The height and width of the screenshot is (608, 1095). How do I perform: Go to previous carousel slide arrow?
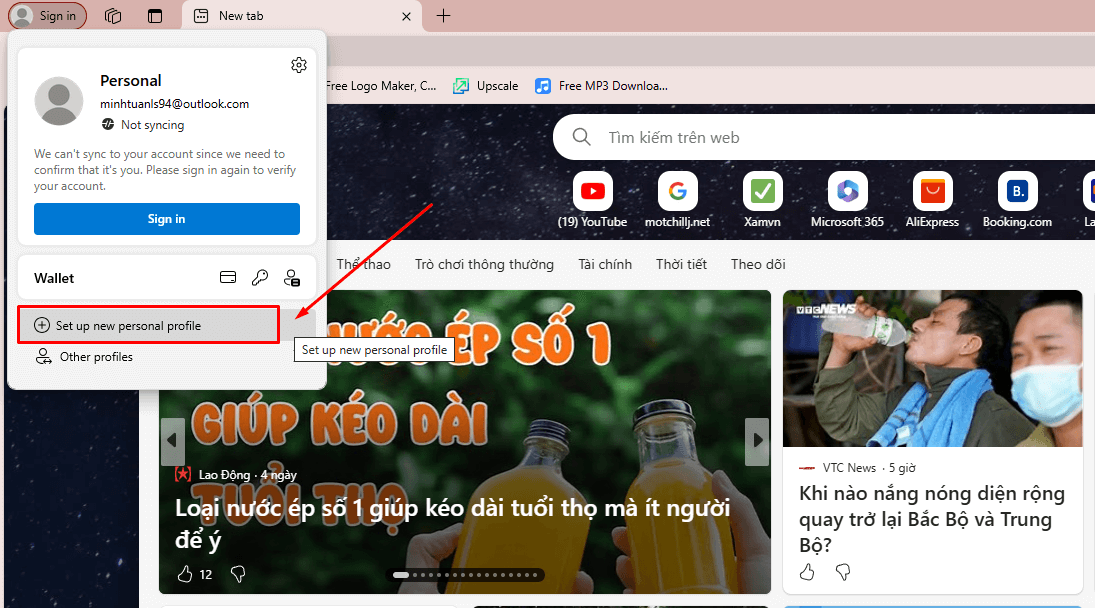[x=172, y=441]
